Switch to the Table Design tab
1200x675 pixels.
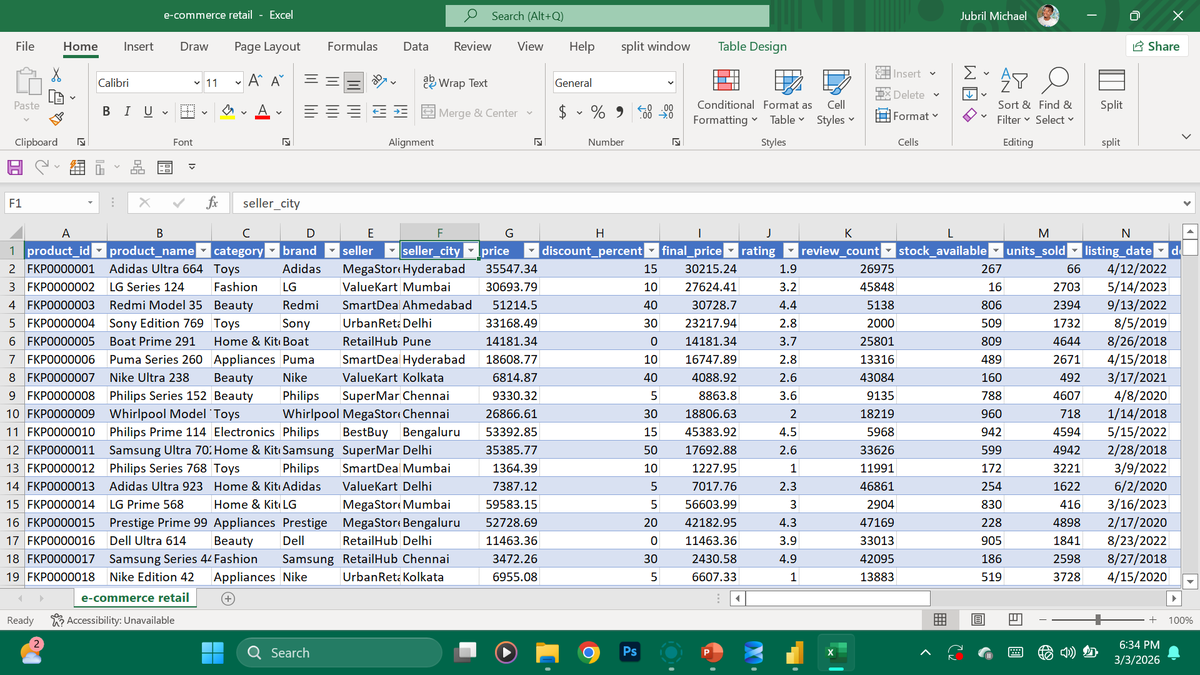pyautogui.click(x=752, y=46)
